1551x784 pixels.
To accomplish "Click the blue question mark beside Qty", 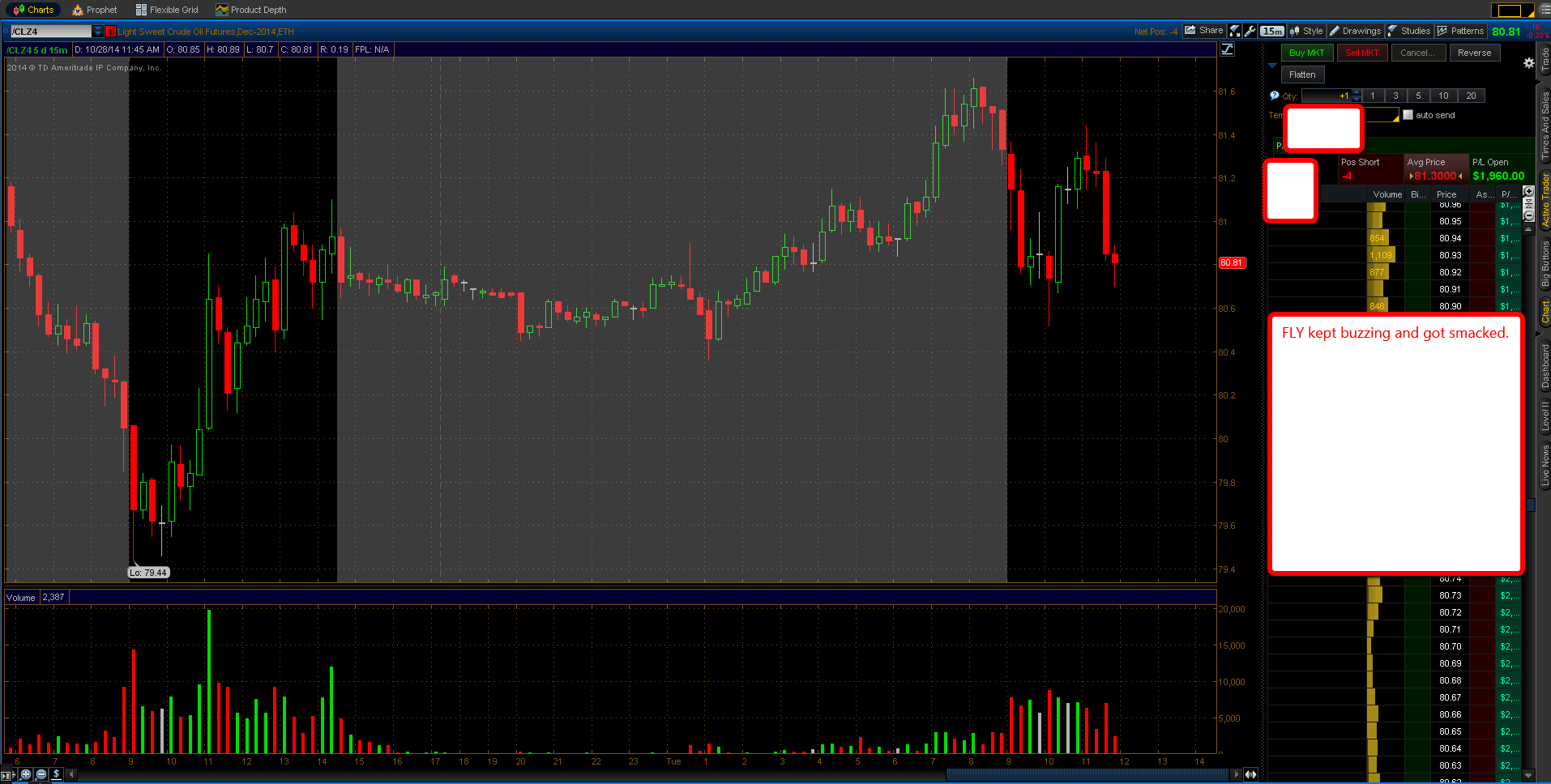I will [x=1275, y=96].
